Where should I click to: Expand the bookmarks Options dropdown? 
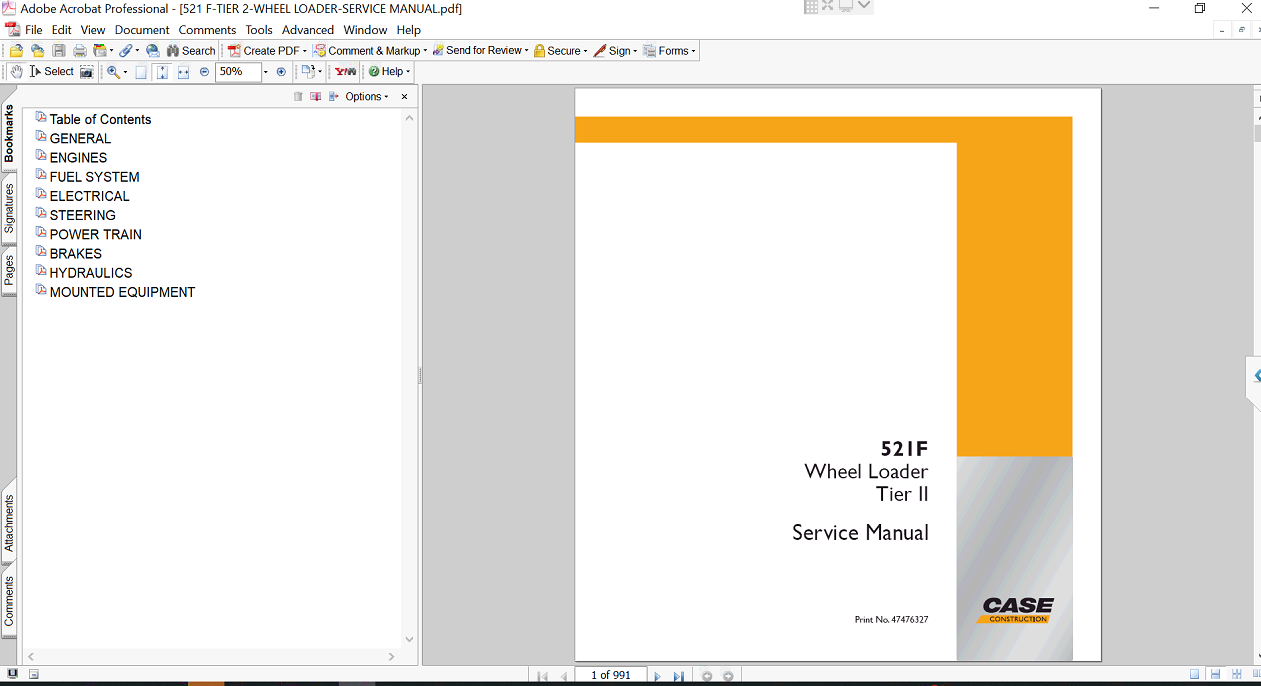point(366,97)
